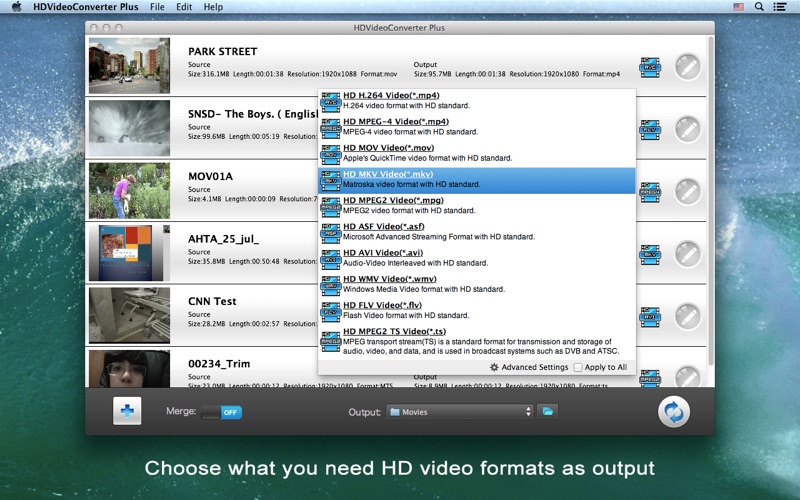Click the HD MPEG-4 format icon

pos(331,128)
